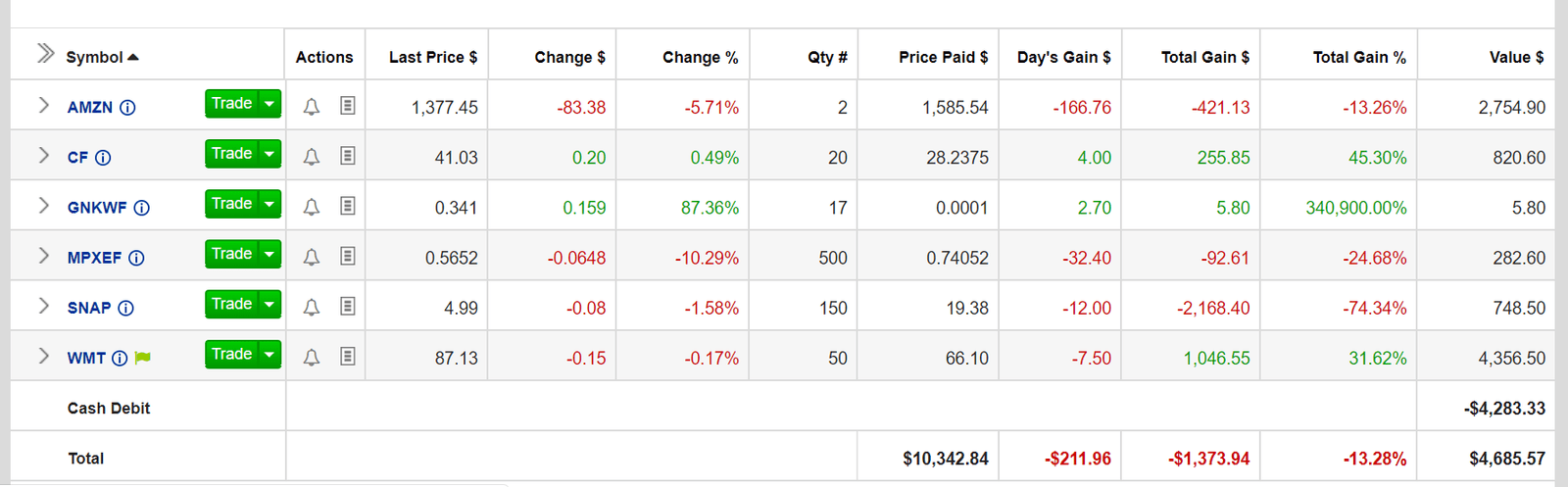Select GNKWF total gain 340,900.00%
The image size is (1568, 487).
(x=1356, y=208)
